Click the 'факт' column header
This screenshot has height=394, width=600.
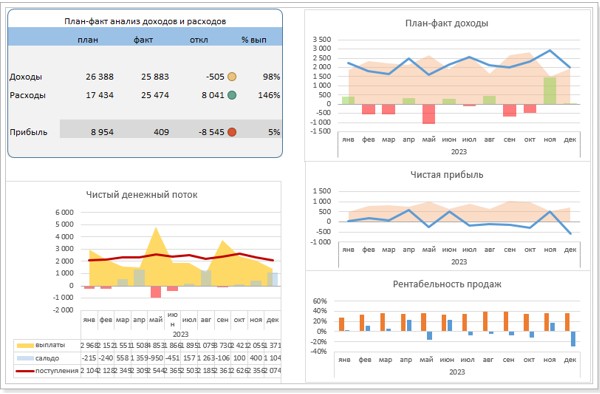point(143,40)
